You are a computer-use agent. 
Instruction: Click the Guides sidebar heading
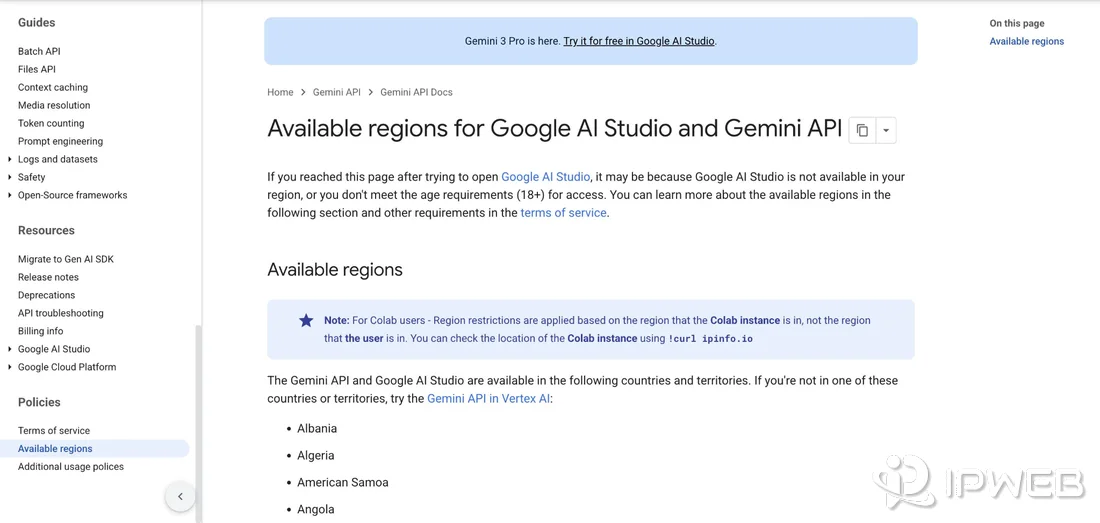click(36, 22)
